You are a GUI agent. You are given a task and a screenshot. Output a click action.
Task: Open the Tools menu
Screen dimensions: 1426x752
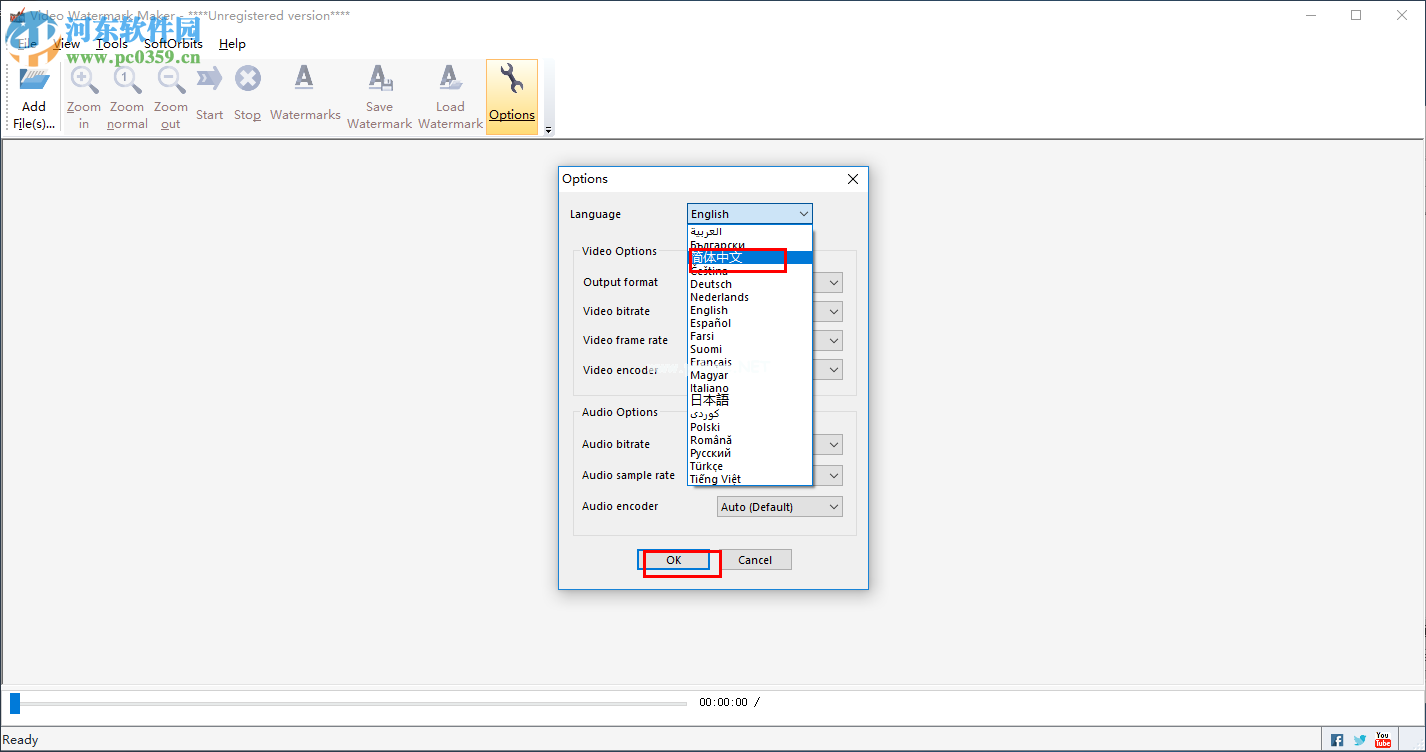pos(112,44)
